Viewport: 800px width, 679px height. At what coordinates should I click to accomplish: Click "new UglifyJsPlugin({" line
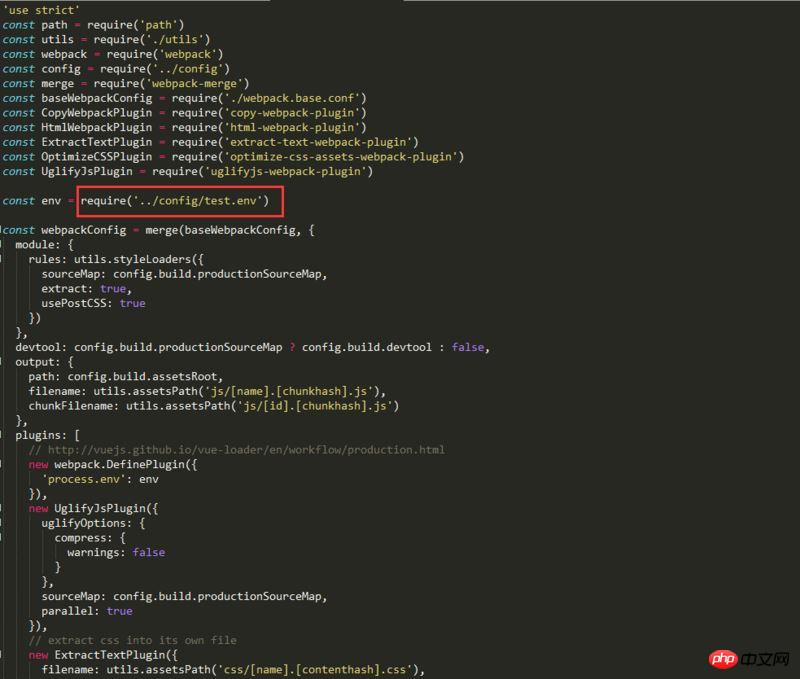click(x=93, y=509)
